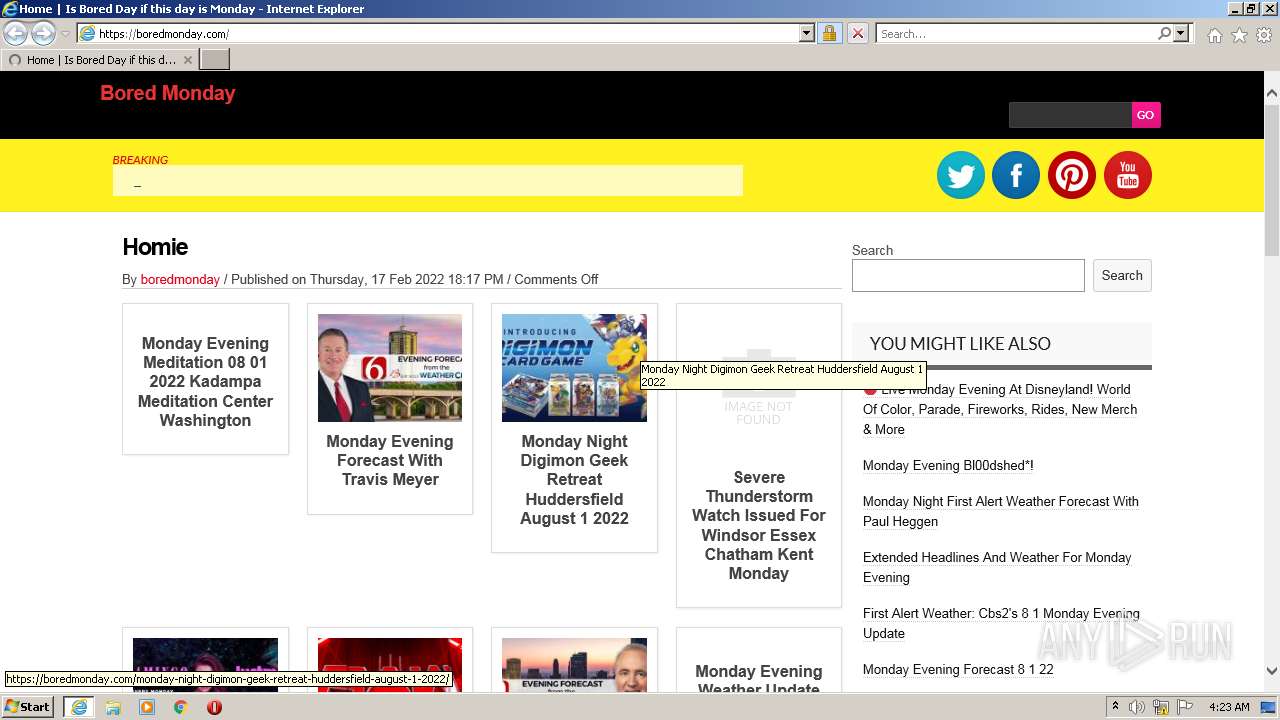Click the IE toolbar Search field
Viewport: 1280px width, 720px height.
tap(1017, 34)
